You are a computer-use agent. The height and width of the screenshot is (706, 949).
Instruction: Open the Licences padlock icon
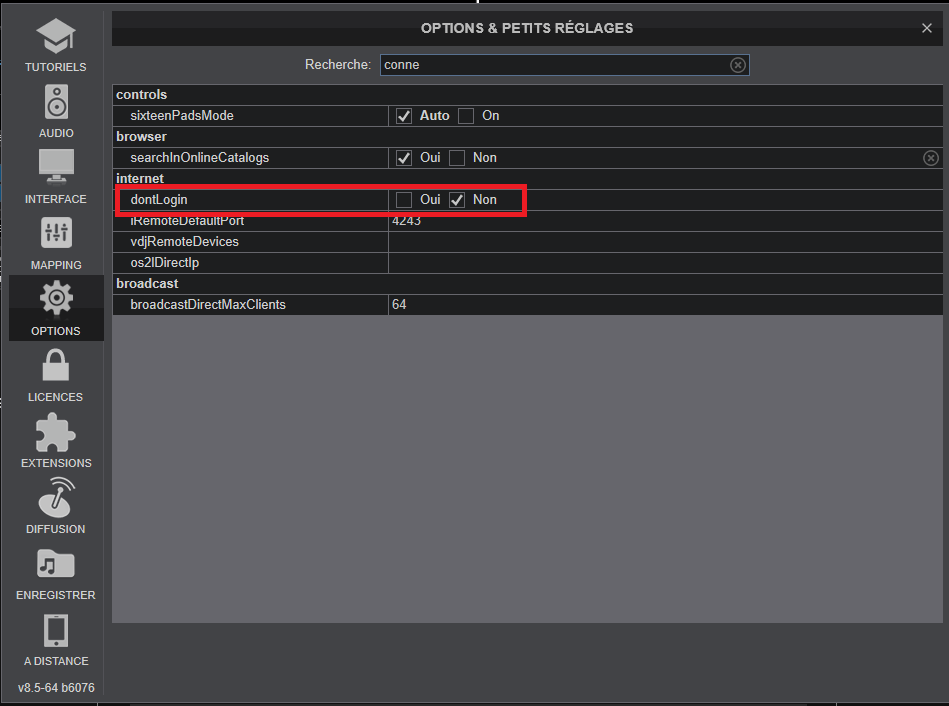pos(56,366)
